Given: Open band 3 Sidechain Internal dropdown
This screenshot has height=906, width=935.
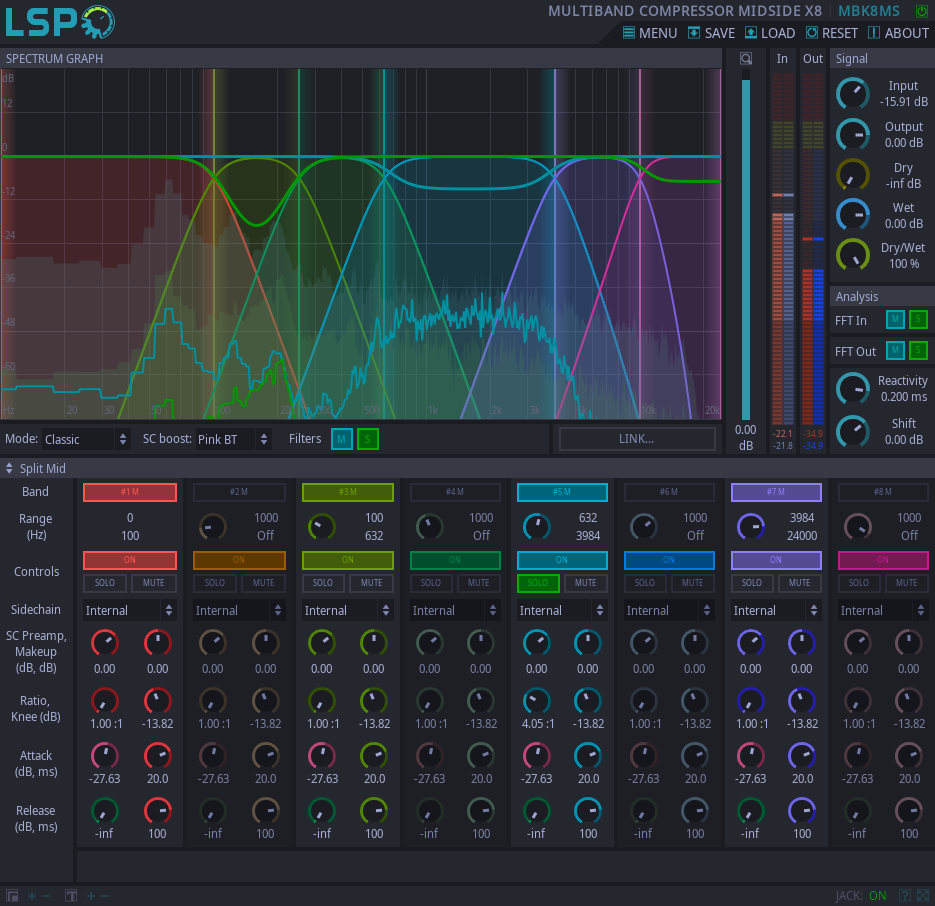Looking at the screenshot, I should (348, 610).
